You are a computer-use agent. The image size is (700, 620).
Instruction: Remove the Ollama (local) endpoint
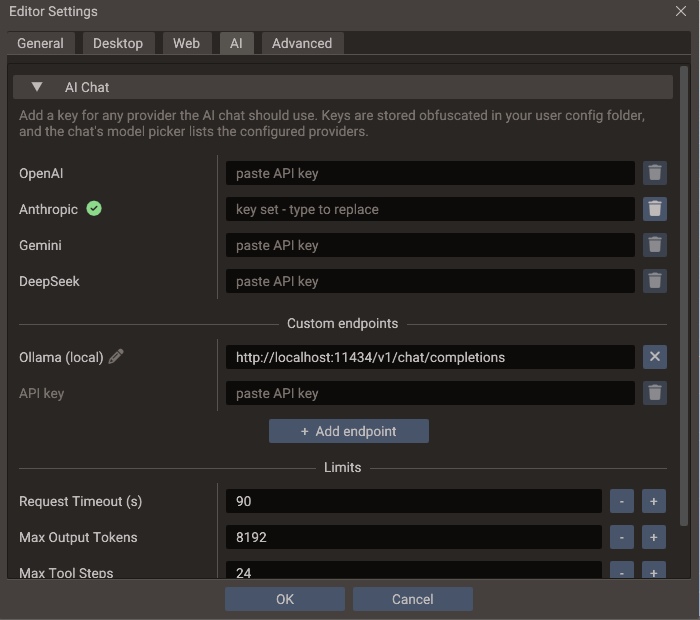click(654, 357)
